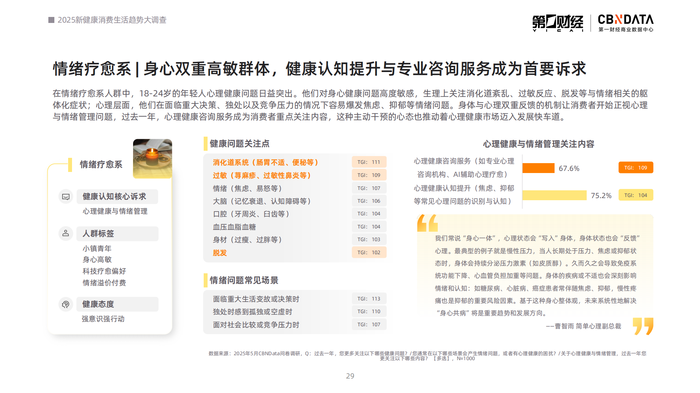Click the person icon beside 人群标签
Image resolution: width=700 pixels, height=393 pixels.
click(66, 233)
